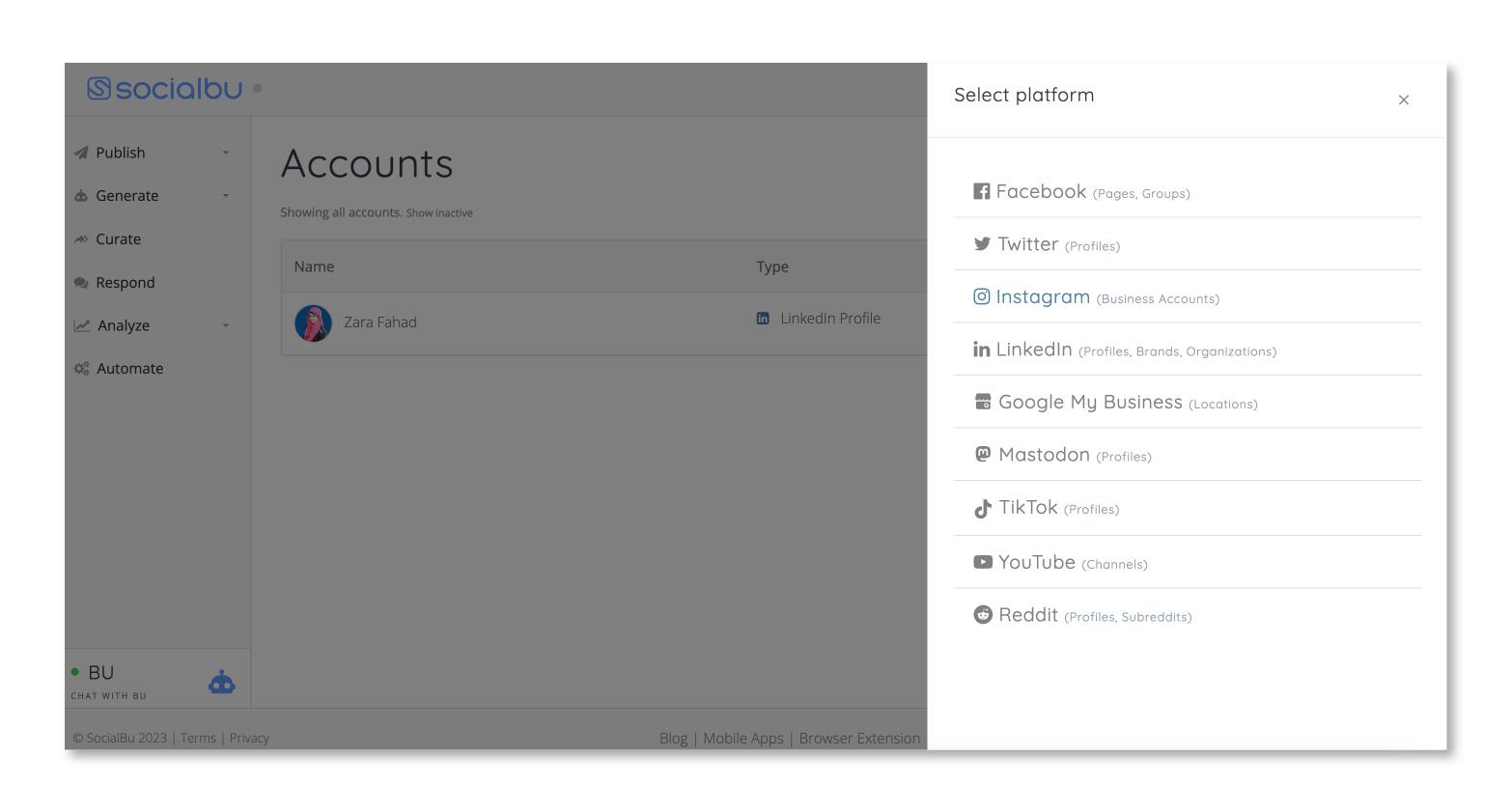This screenshot has height=812, width=1511.
Task: Go to the Respond section
Action: click(x=125, y=283)
